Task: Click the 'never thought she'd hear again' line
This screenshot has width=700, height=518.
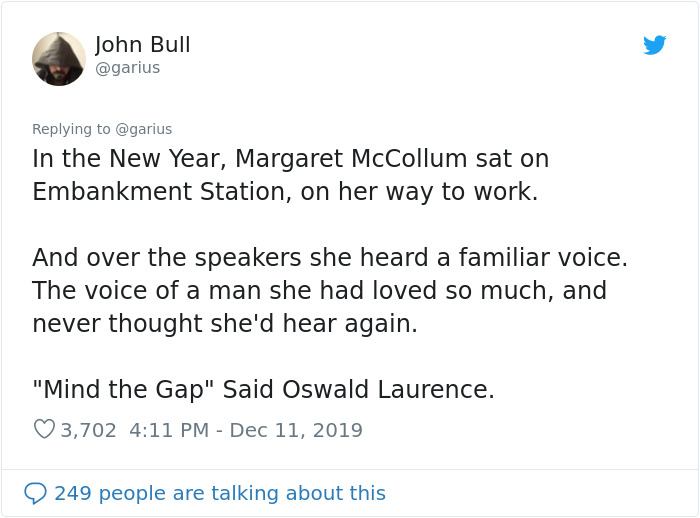Action: [225, 324]
